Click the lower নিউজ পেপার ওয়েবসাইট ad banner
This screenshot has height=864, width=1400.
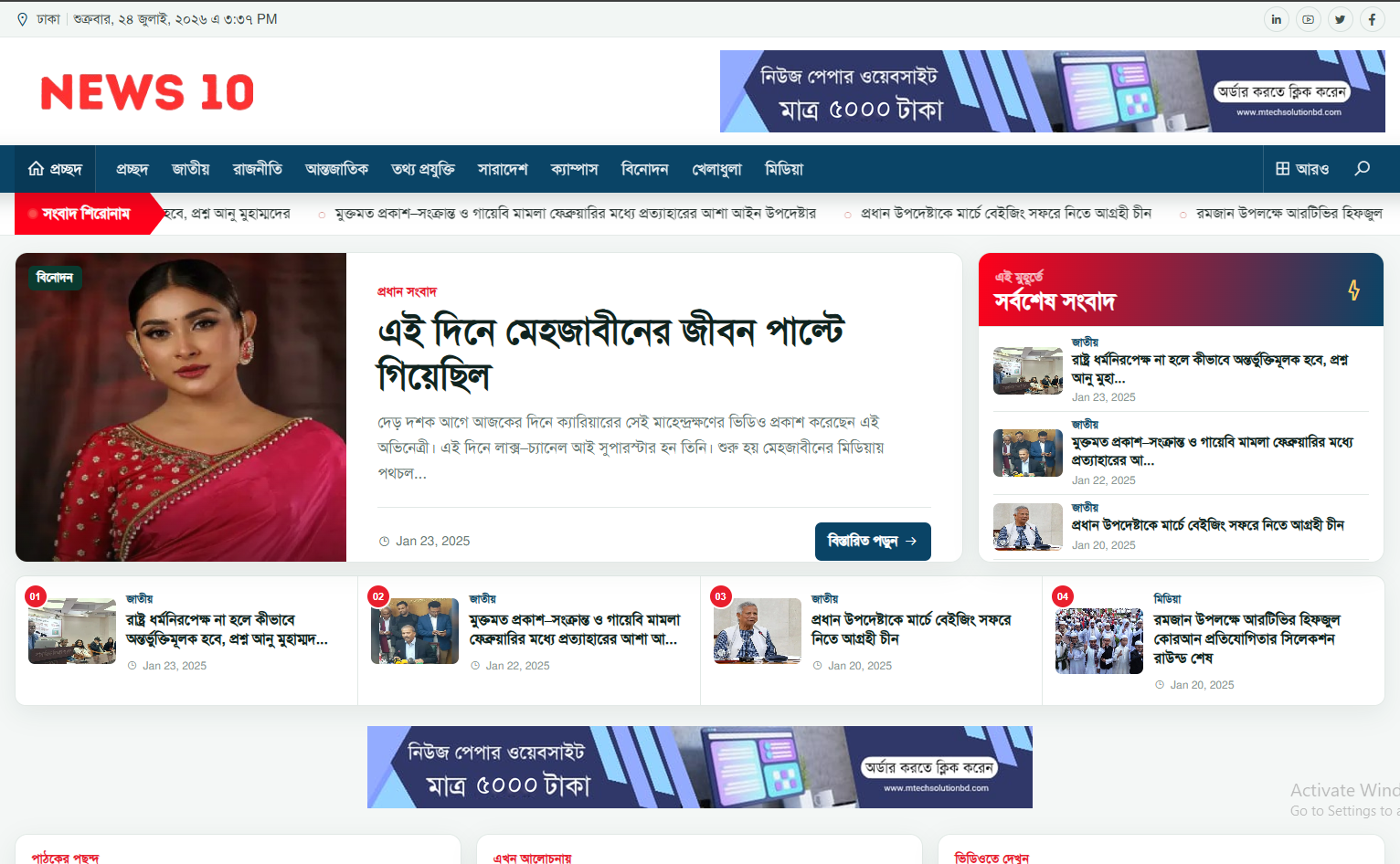point(700,767)
